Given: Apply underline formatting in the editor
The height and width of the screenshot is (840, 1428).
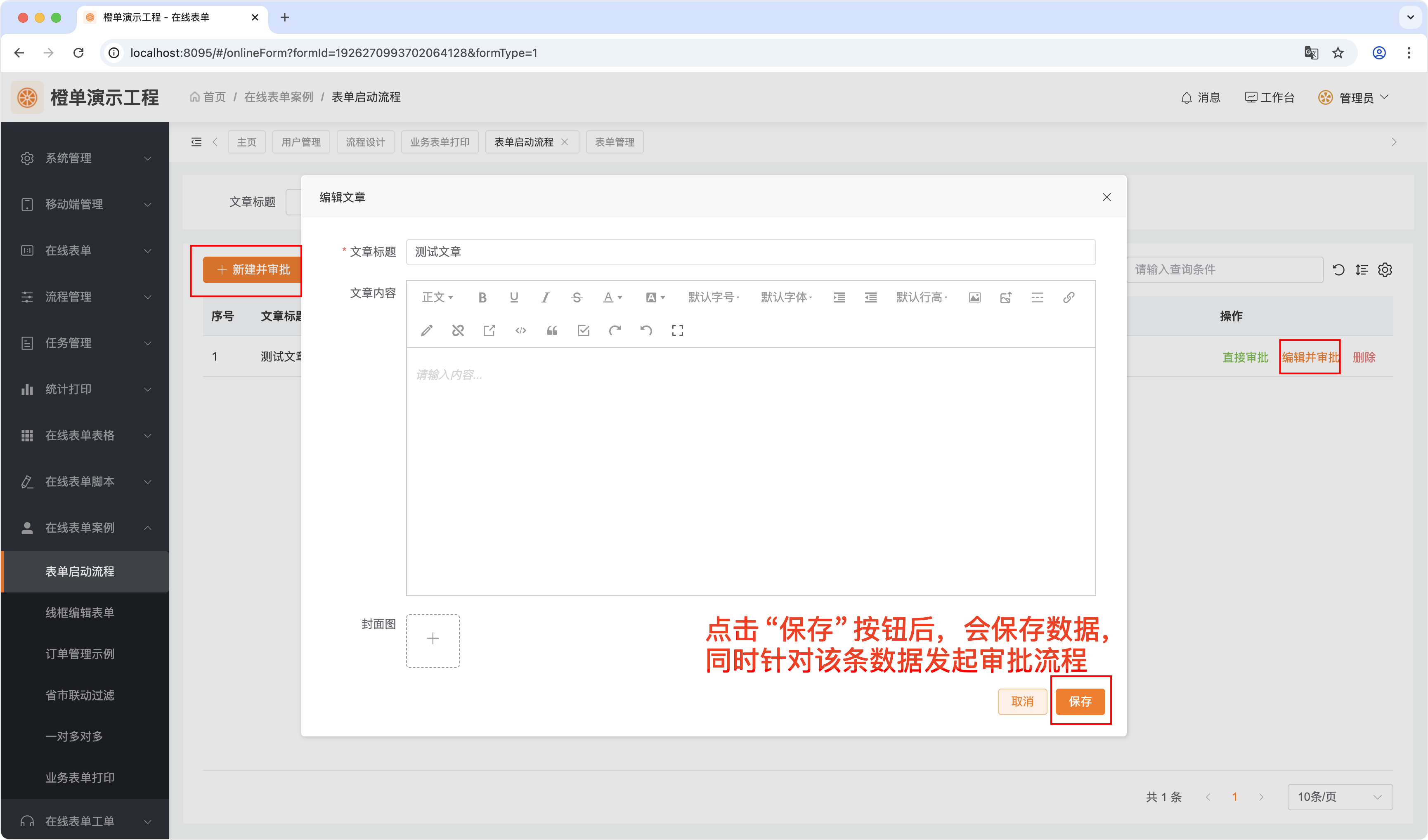Looking at the screenshot, I should [514, 297].
